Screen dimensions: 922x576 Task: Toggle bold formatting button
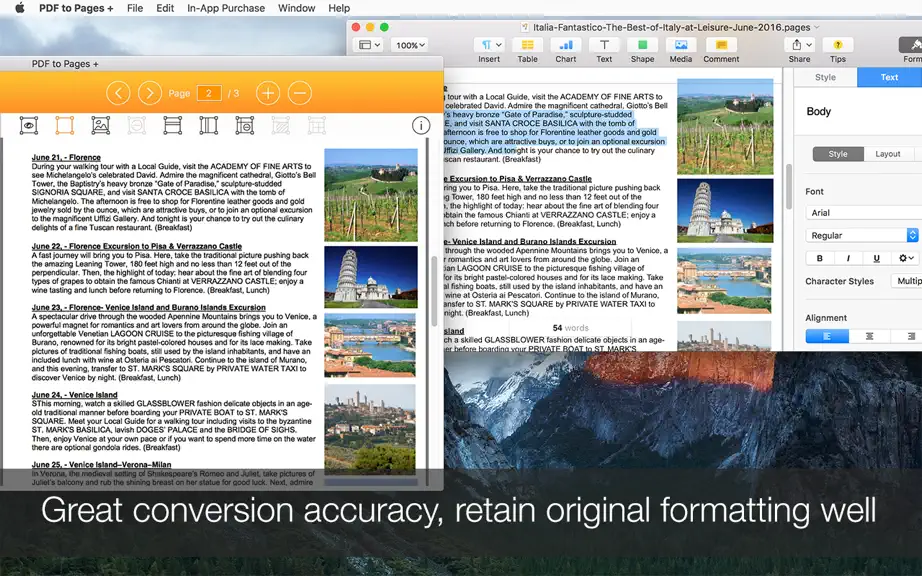tap(820, 258)
